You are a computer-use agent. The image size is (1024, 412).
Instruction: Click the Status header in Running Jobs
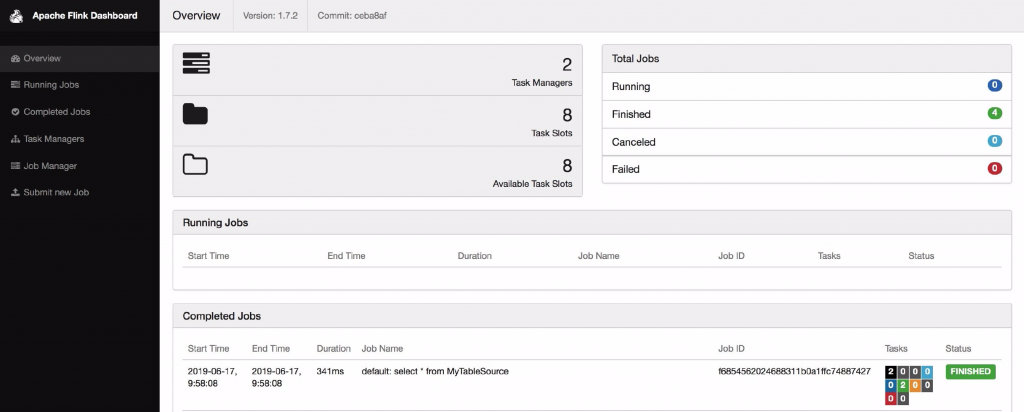pyautogui.click(x=921, y=256)
